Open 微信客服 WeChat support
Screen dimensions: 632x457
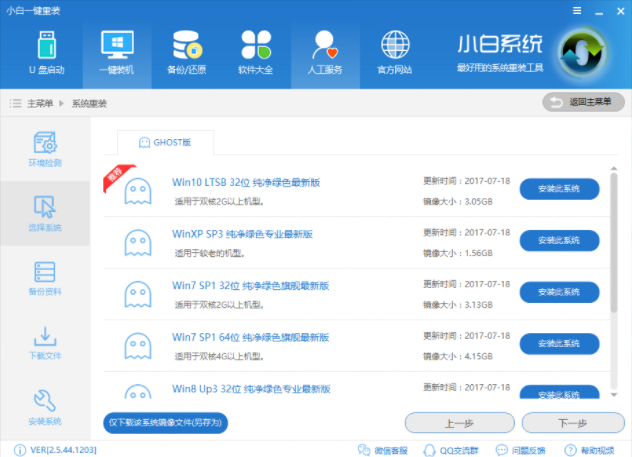pyautogui.click(x=383, y=450)
